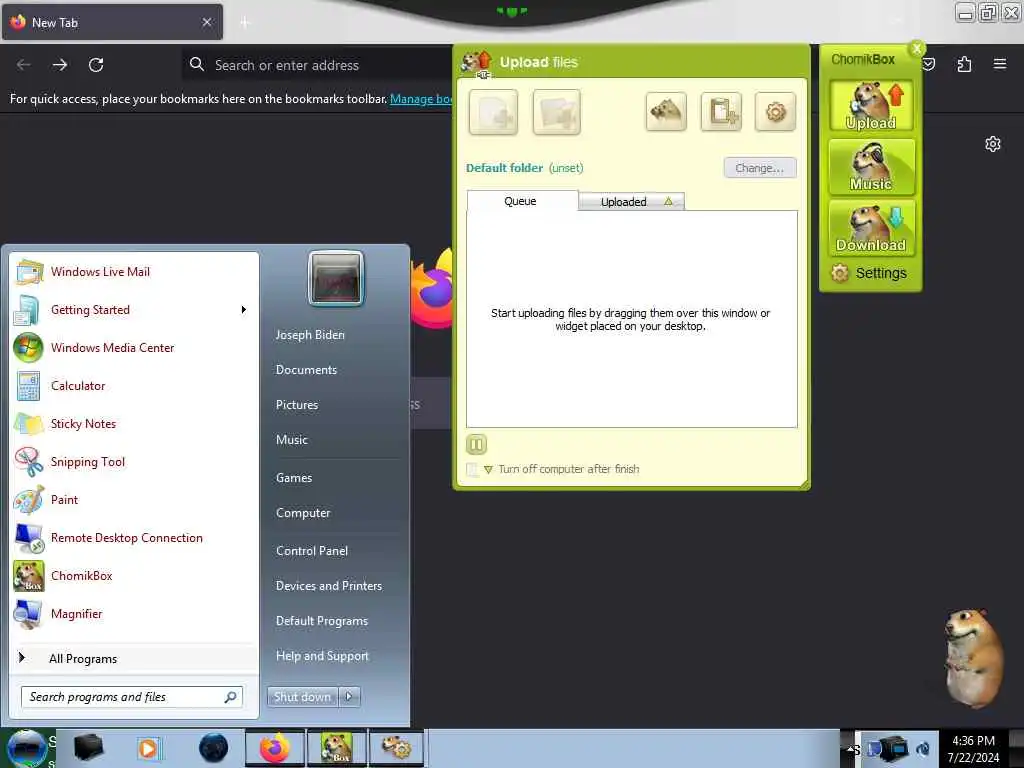Viewport: 1024px width, 768px height.
Task: Open Firefox hamburger application menu
Action: tap(1000, 64)
